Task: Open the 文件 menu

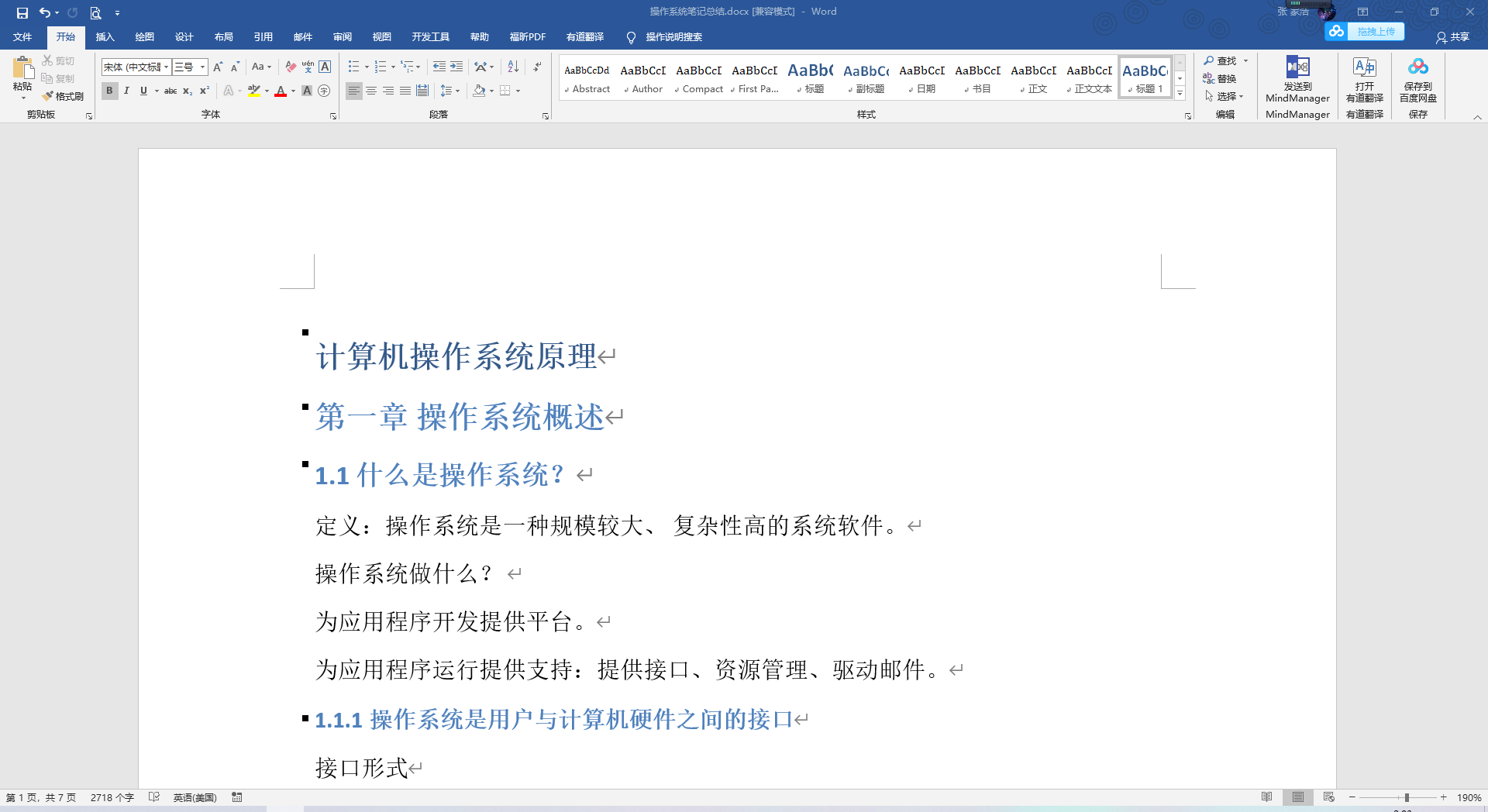Action: point(22,36)
